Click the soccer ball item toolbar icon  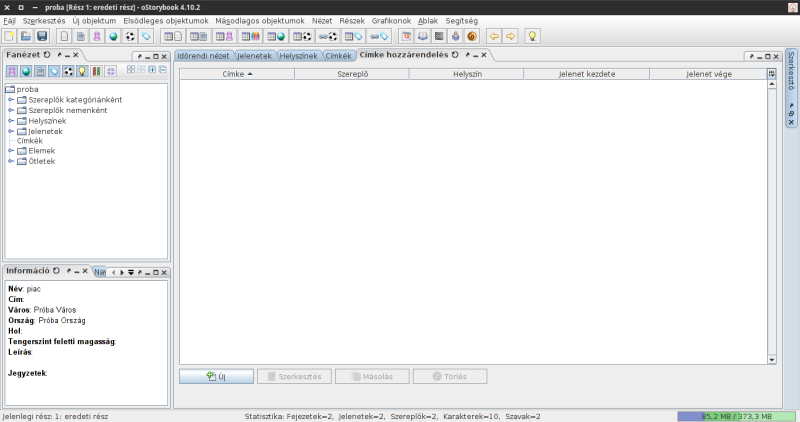coord(130,36)
